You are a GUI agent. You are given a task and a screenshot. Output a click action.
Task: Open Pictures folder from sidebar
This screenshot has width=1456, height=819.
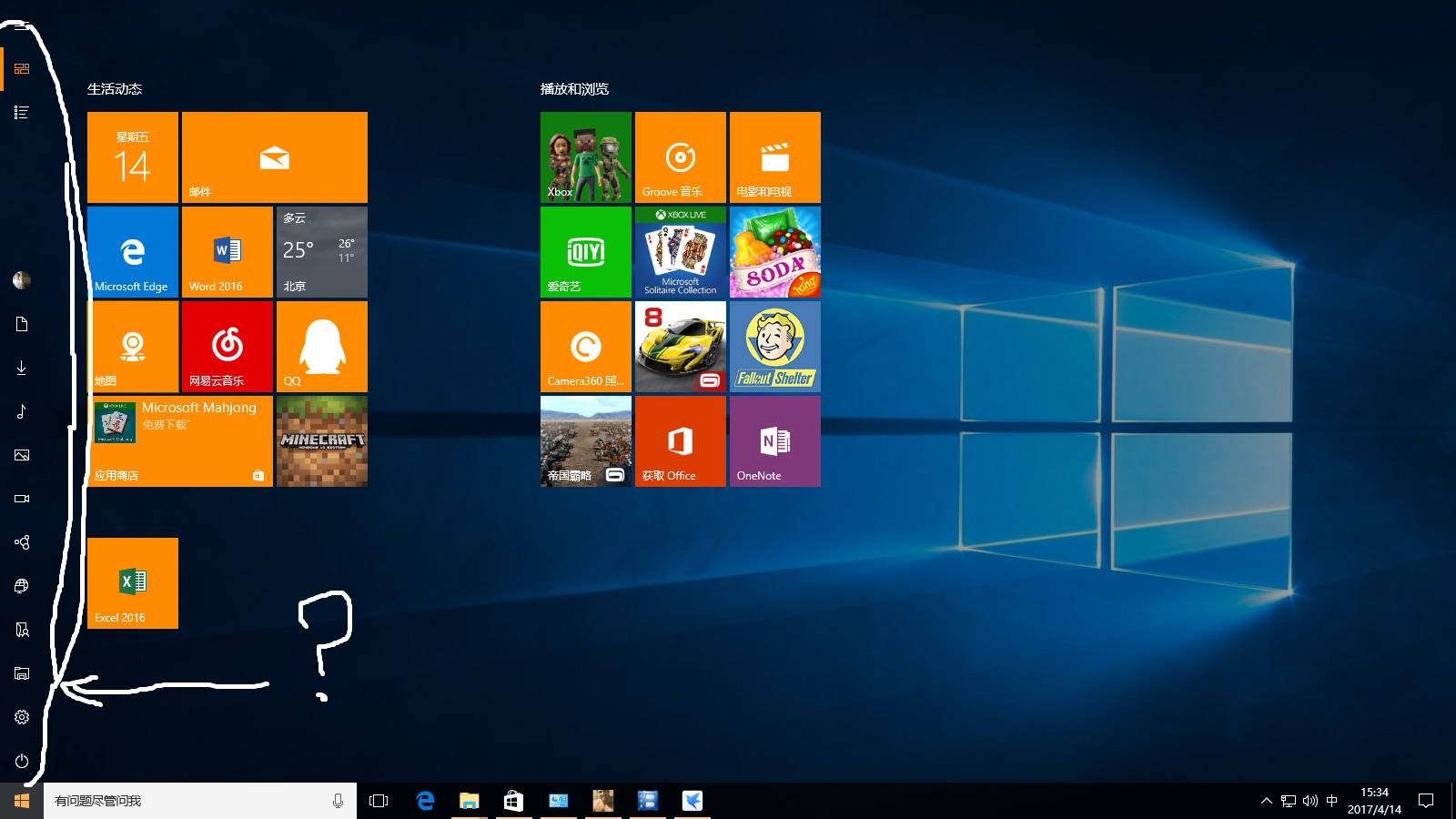pyautogui.click(x=22, y=455)
